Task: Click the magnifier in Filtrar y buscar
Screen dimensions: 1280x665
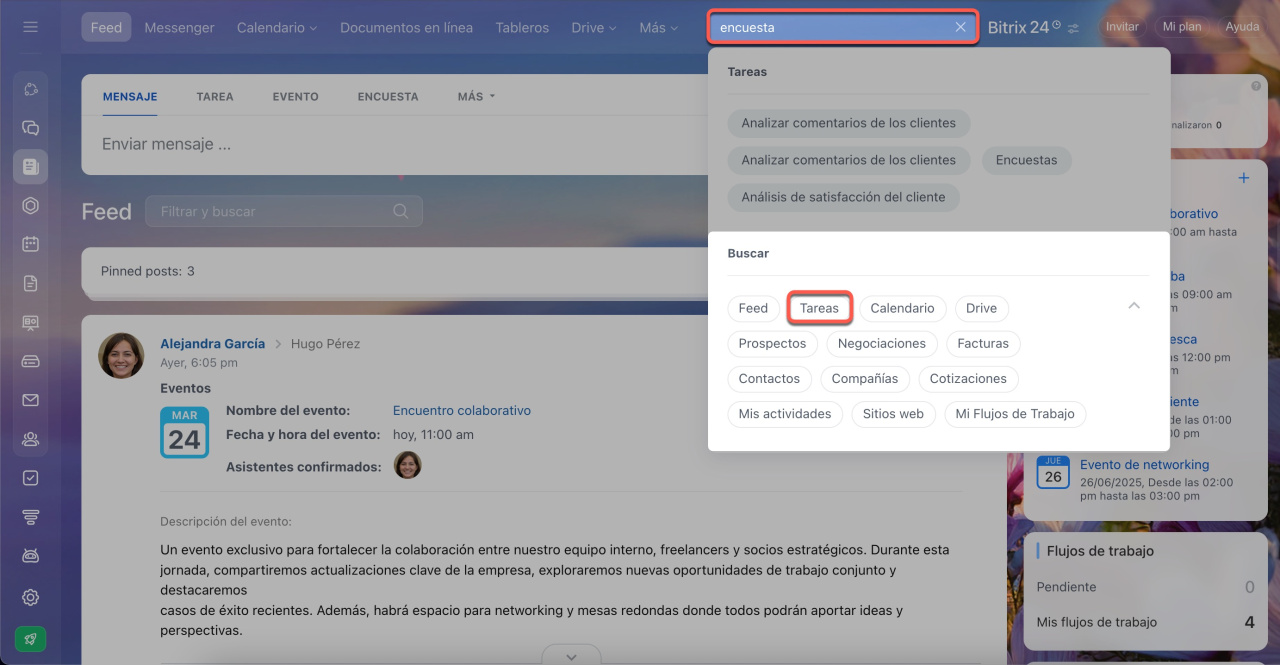Action: [x=401, y=211]
